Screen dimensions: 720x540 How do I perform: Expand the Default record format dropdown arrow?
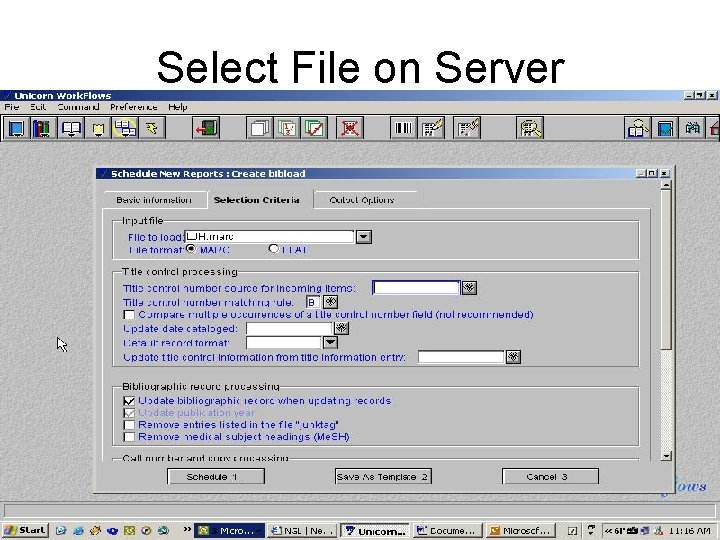tap(330, 343)
